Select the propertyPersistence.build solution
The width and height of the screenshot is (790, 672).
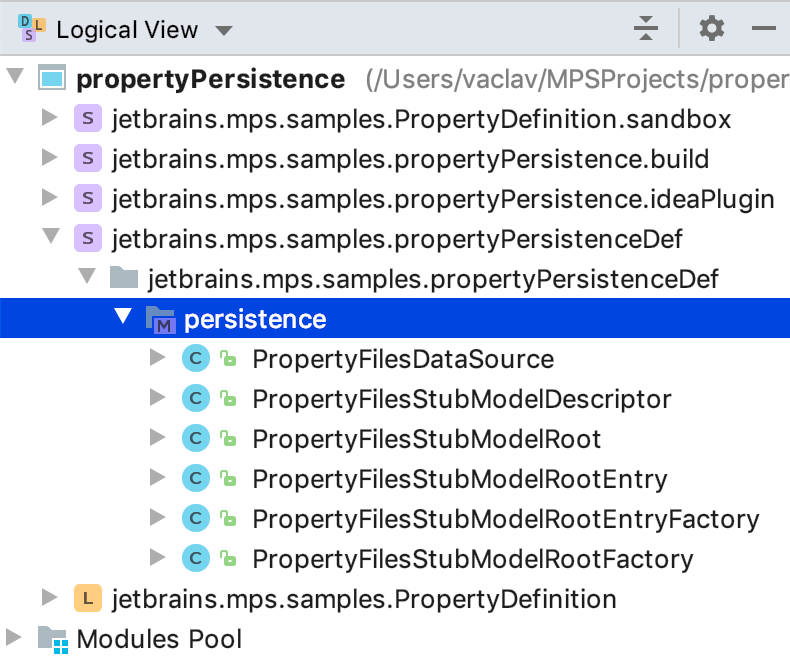point(411,159)
